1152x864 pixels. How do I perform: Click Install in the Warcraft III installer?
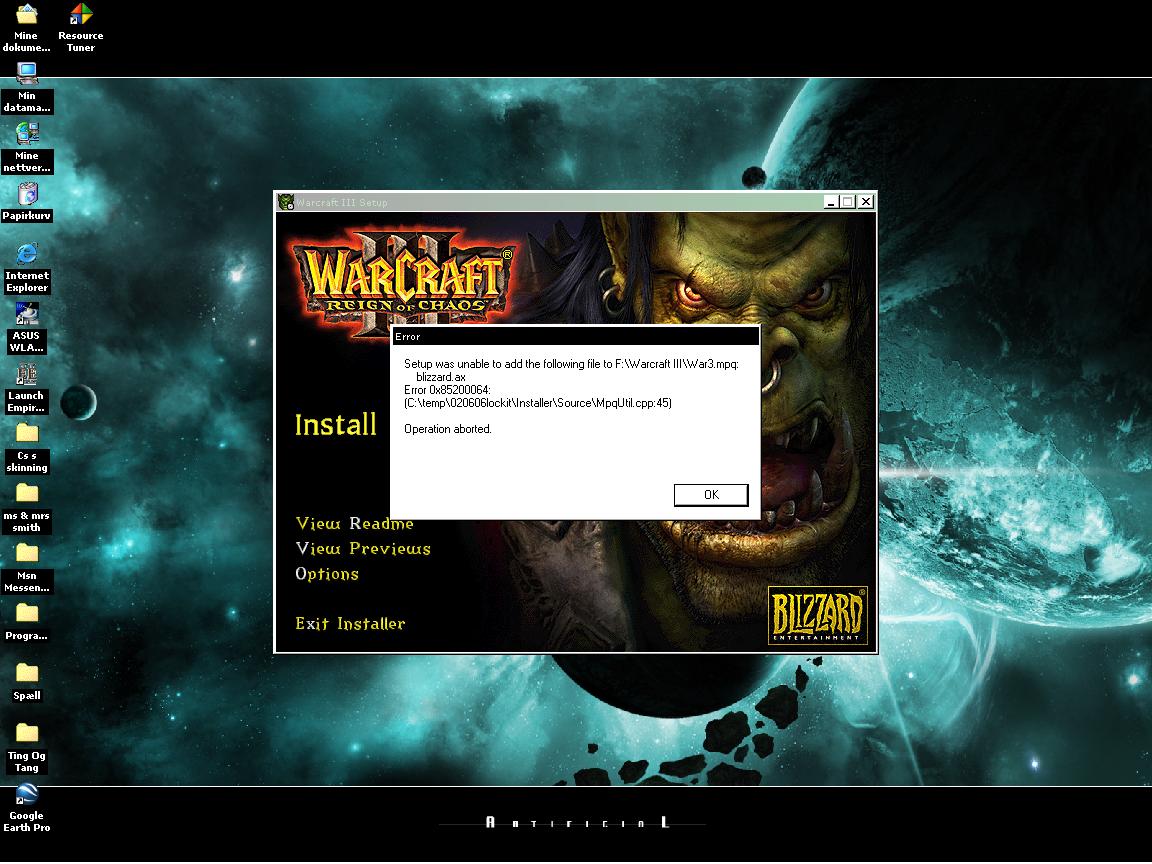(336, 425)
